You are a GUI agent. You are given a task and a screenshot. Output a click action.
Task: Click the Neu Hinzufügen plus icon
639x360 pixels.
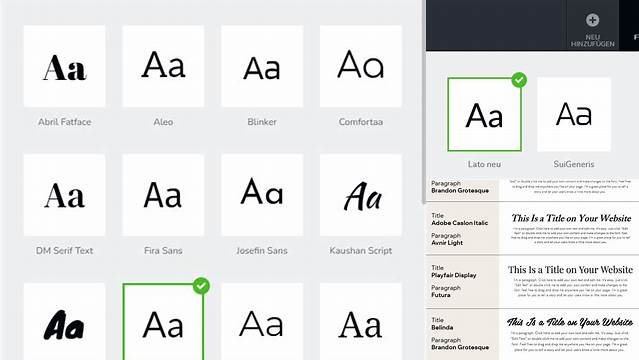coord(593,20)
